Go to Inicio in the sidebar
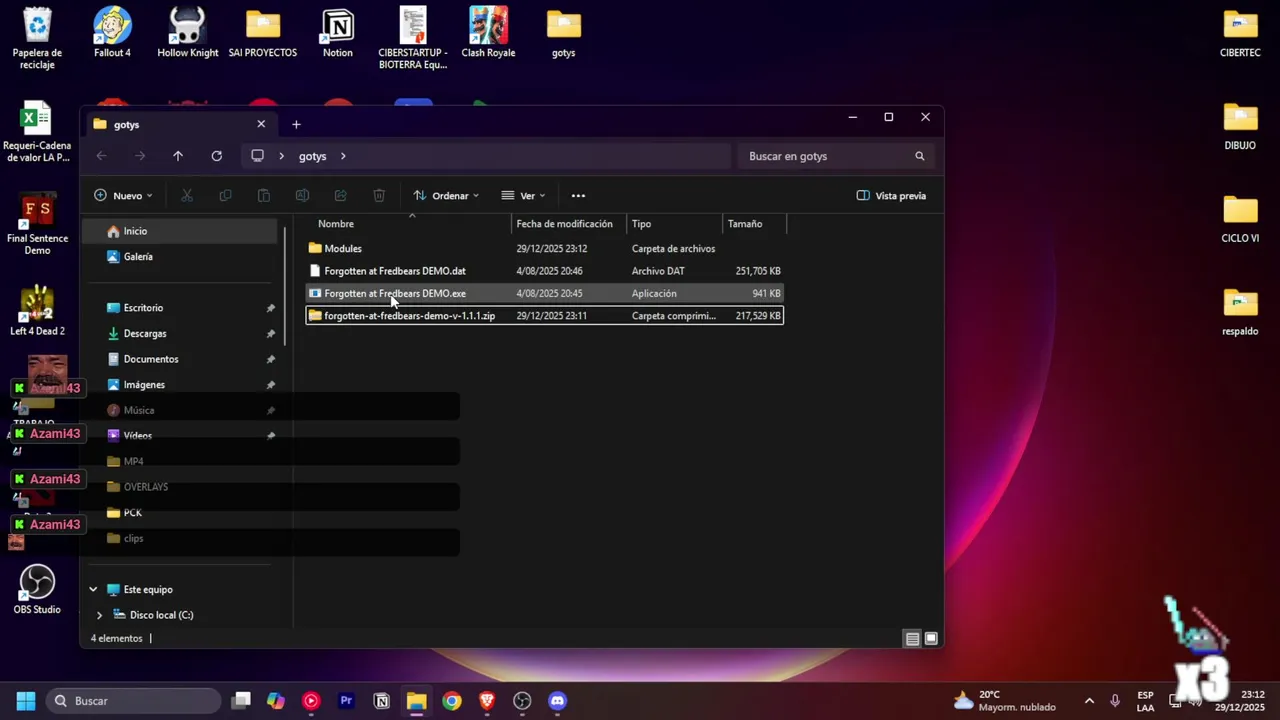This screenshot has width=1280, height=720. click(180, 231)
